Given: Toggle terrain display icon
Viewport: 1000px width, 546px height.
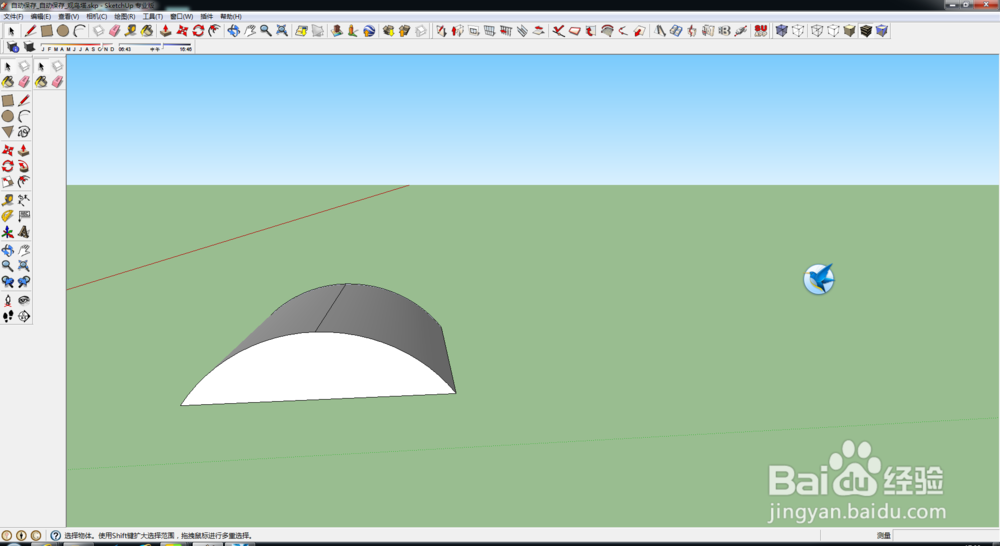Looking at the screenshot, I should (x=318, y=31).
